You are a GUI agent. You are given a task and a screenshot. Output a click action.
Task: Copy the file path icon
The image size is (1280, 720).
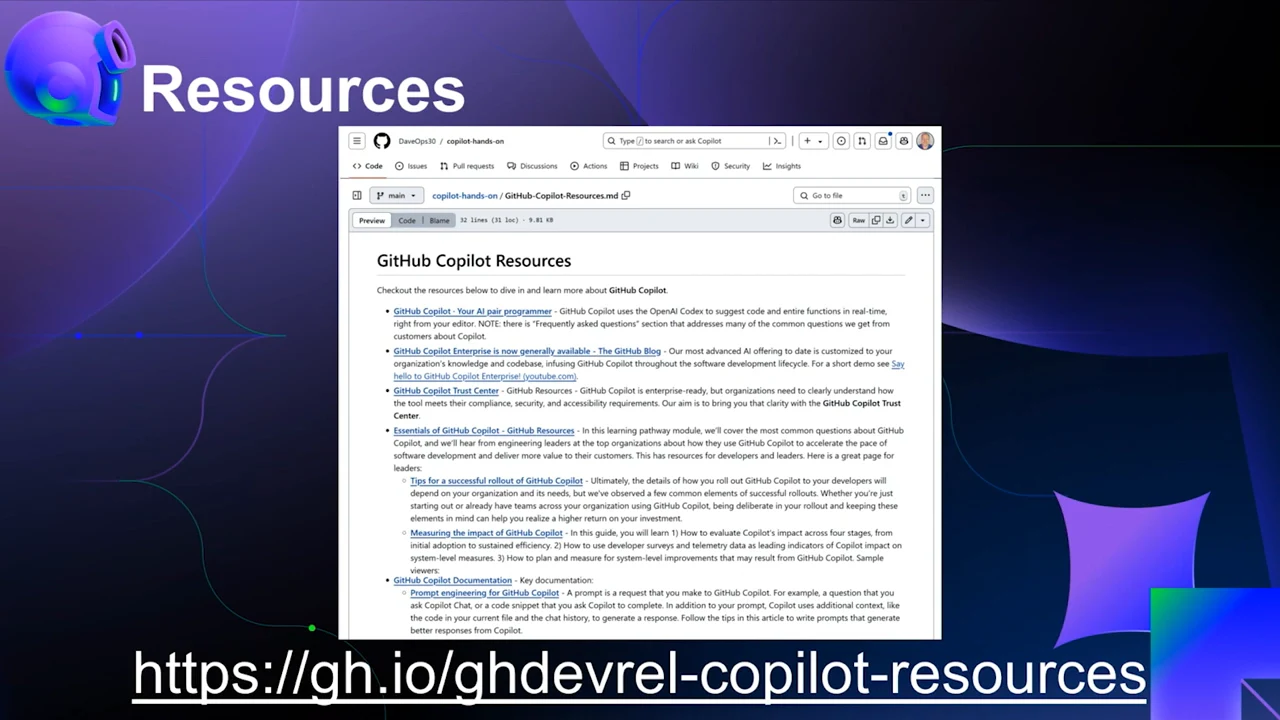click(626, 196)
